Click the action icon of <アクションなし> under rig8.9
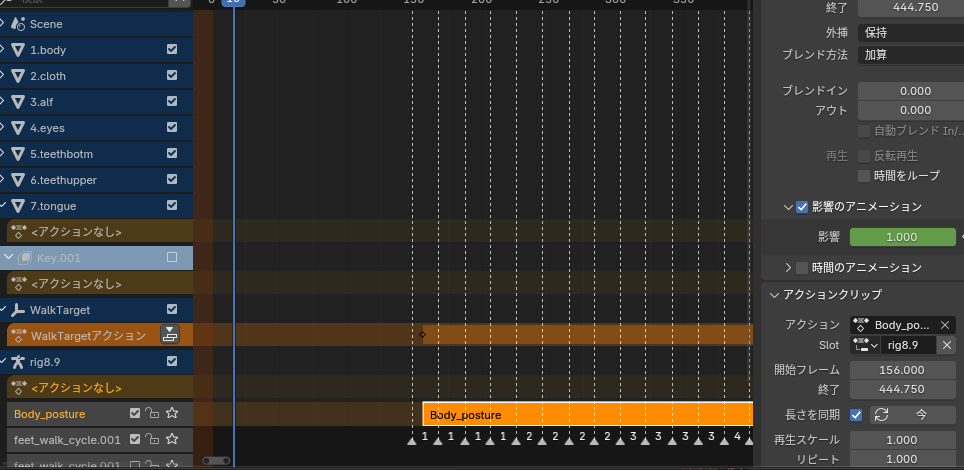This screenshot has width=964, height=470. pyautogui.click(x=18, y=388)
